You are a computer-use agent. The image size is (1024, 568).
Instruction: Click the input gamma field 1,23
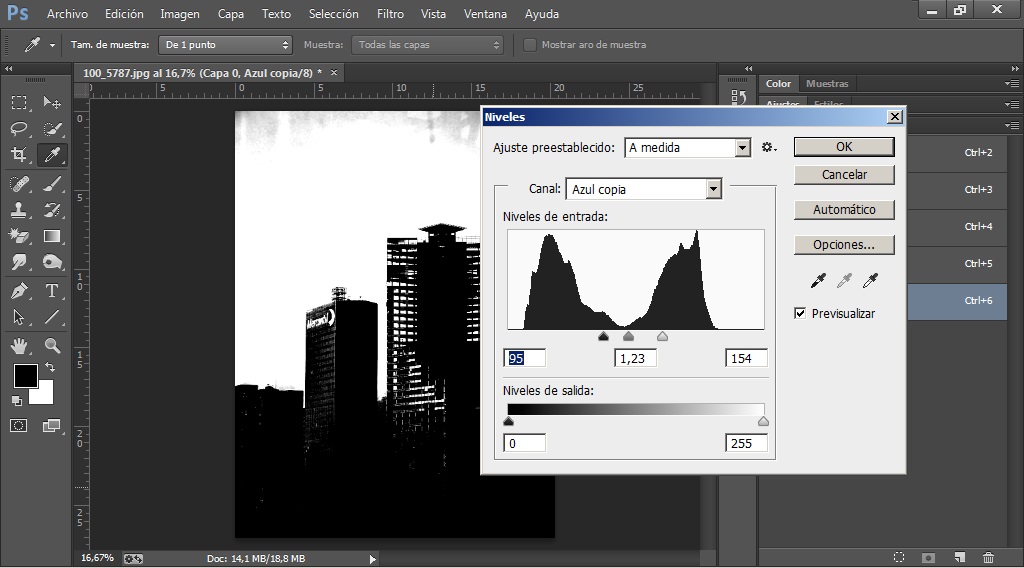635,358
